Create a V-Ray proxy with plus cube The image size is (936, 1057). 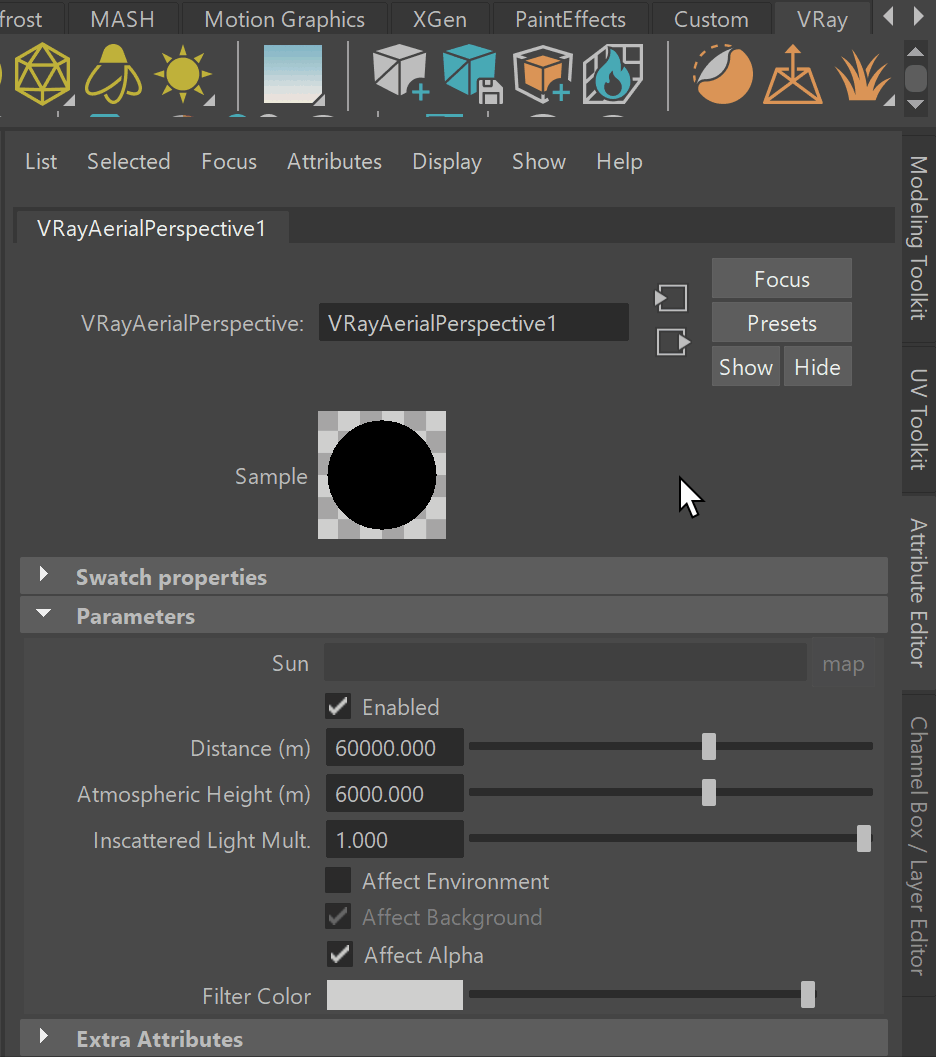[x=400, y=73]
